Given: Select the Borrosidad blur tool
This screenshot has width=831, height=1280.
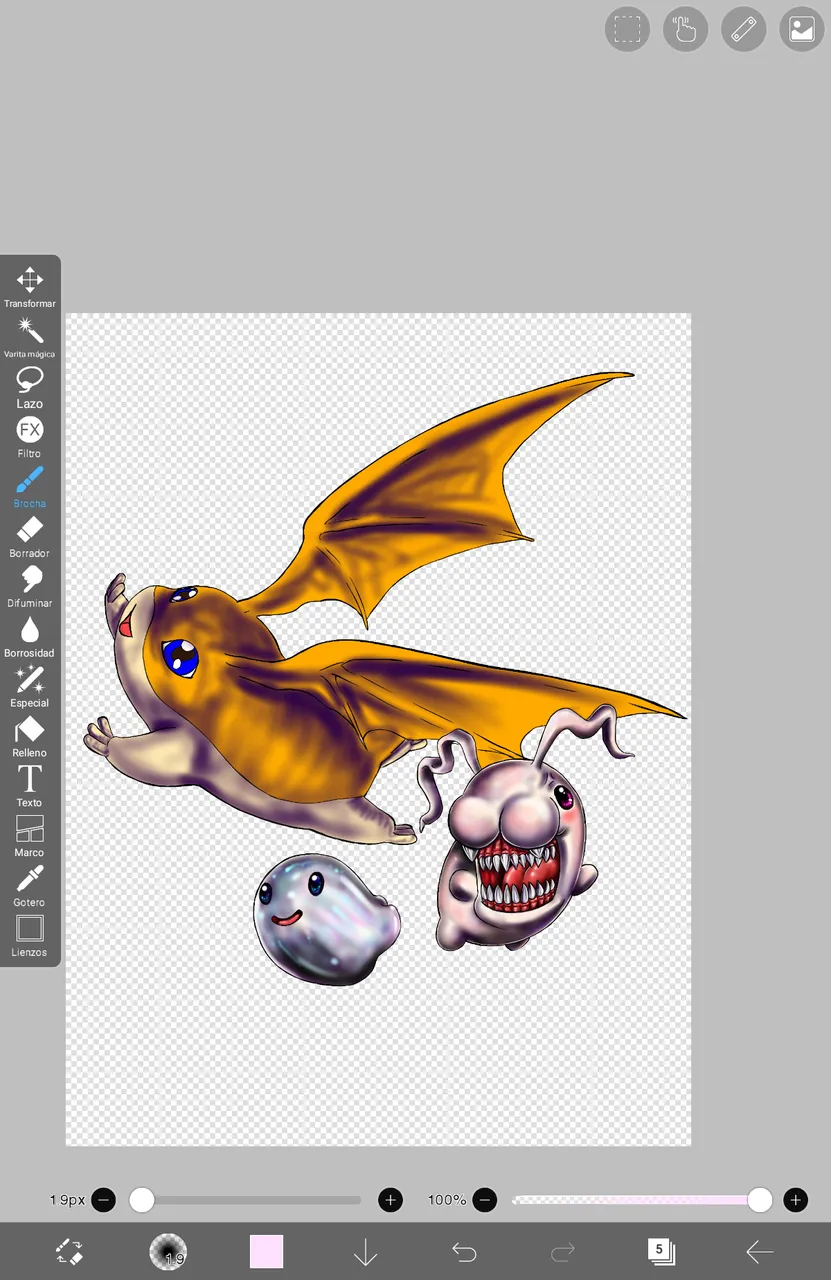Looking at the screenshot, I should 30,637.
